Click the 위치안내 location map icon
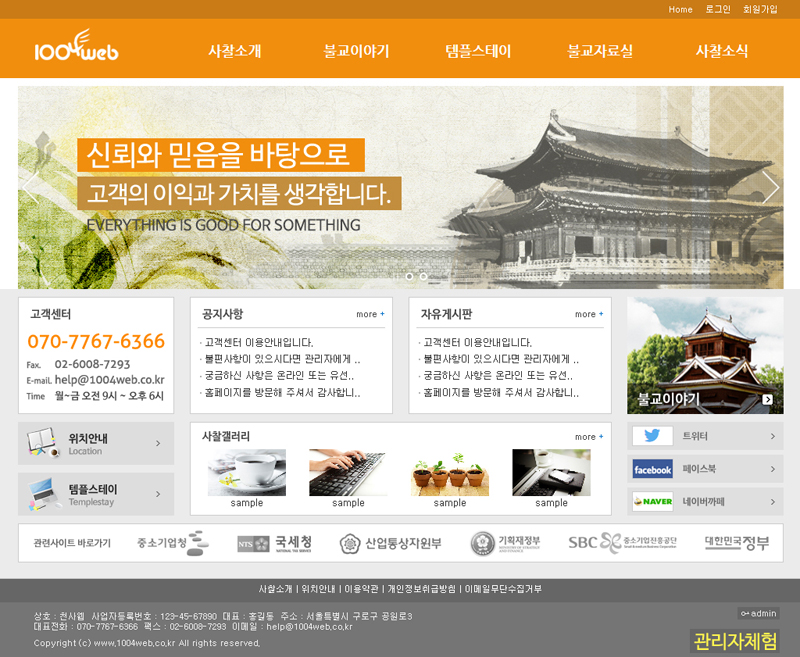The image size is (800, 657). point(42,443)
